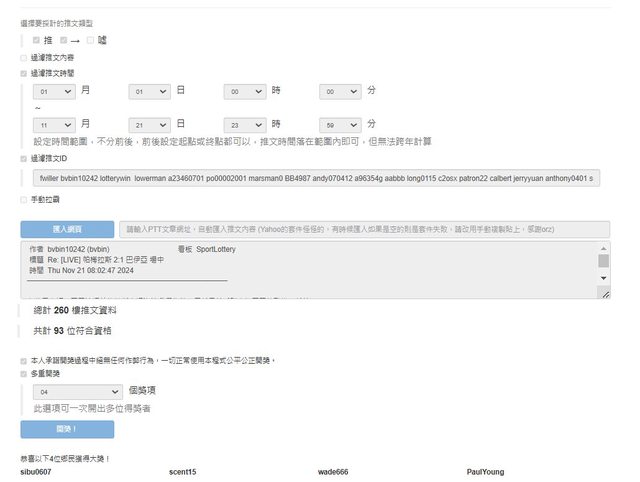640x482 pixels.
Task: Toggle the 推 comment type checkbox
Action: point(37,40)
